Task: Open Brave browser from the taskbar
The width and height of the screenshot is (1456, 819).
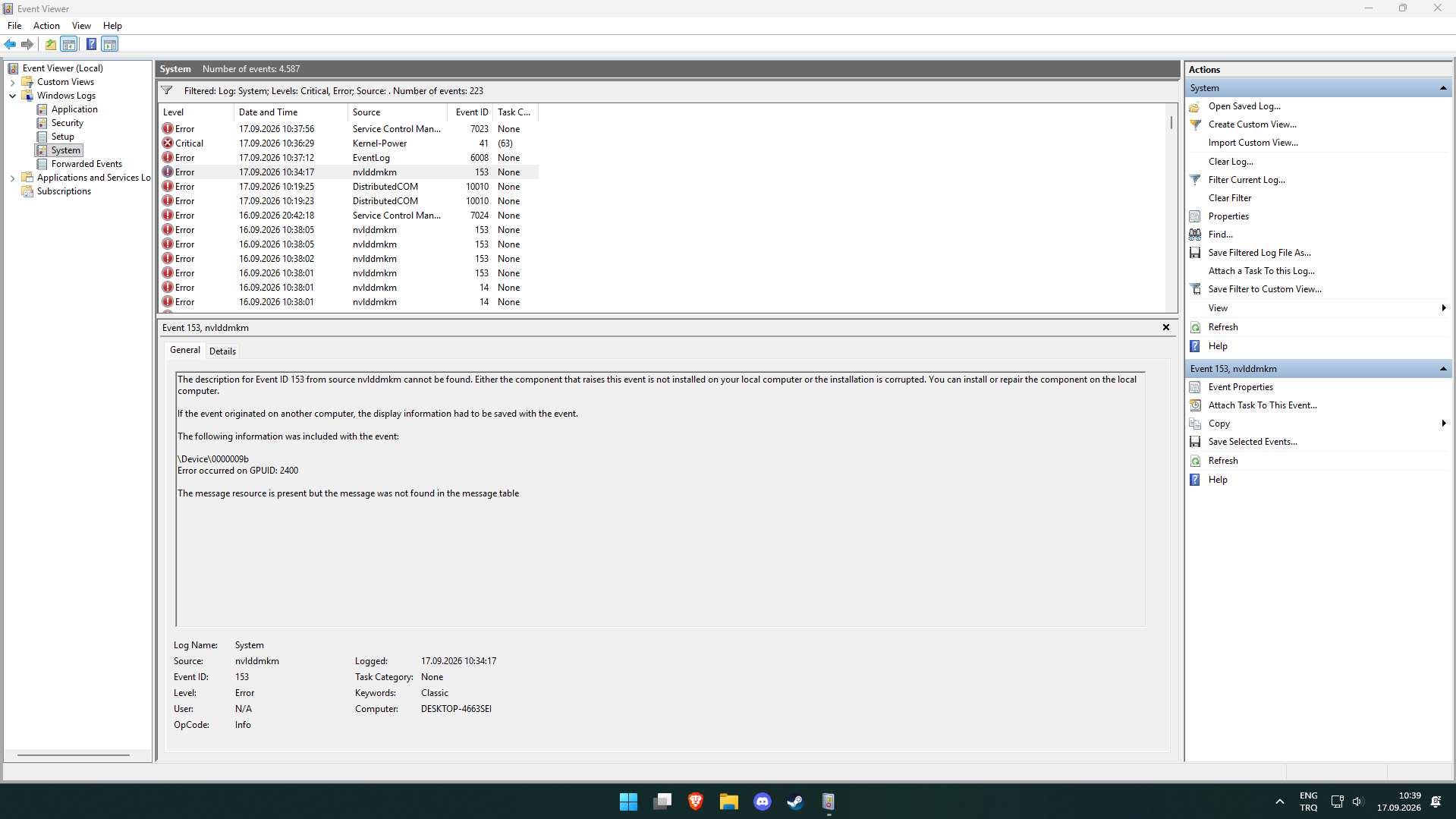Action: tap(695, 802)
